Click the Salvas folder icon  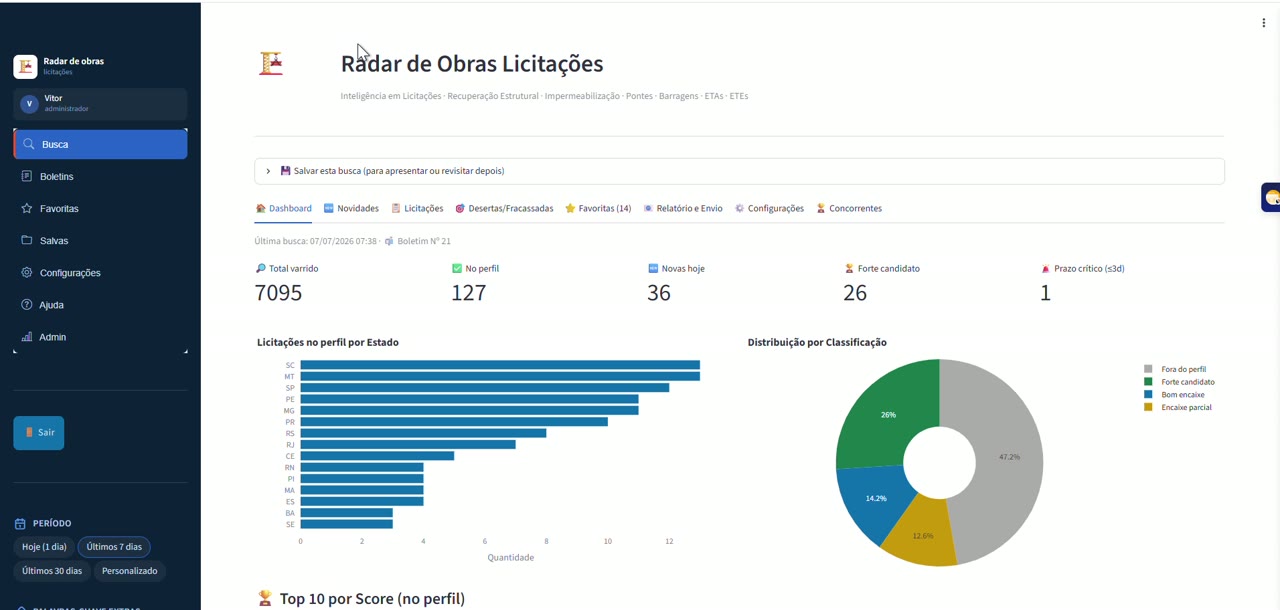point(27,240)
